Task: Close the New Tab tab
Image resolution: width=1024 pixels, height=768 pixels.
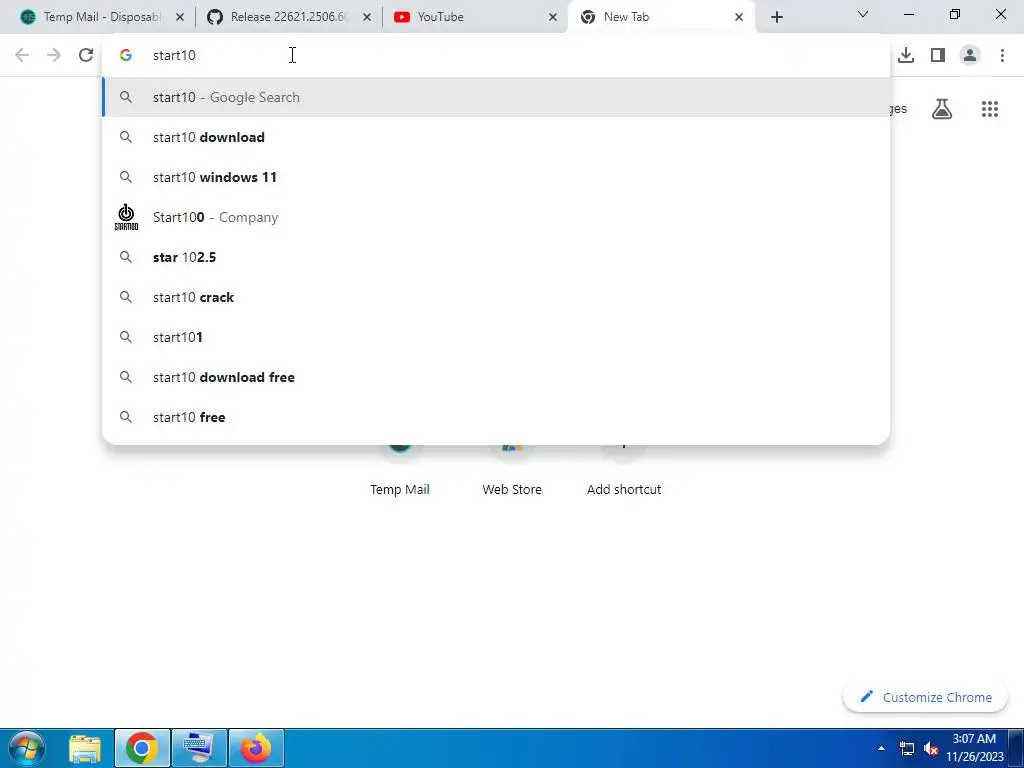Action: pos(739,17)
